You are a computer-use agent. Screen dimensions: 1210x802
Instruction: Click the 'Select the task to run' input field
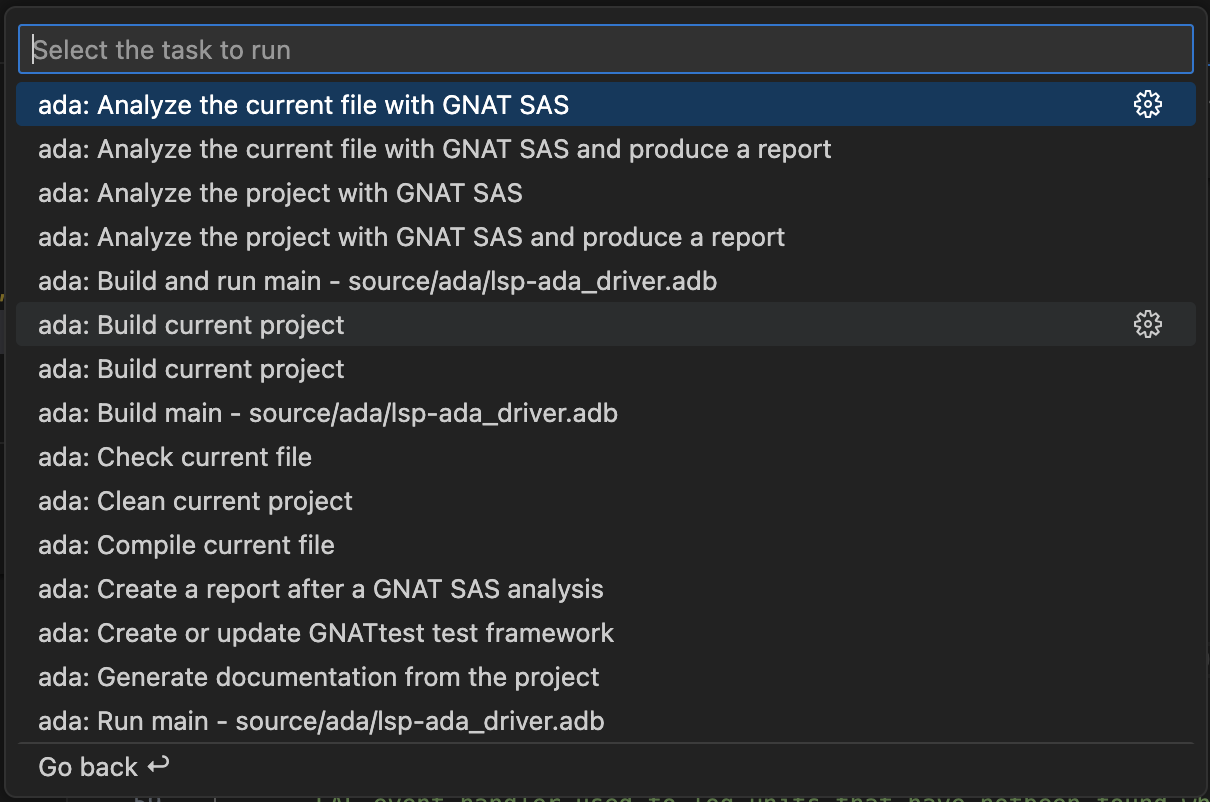(x=605, y=49)
